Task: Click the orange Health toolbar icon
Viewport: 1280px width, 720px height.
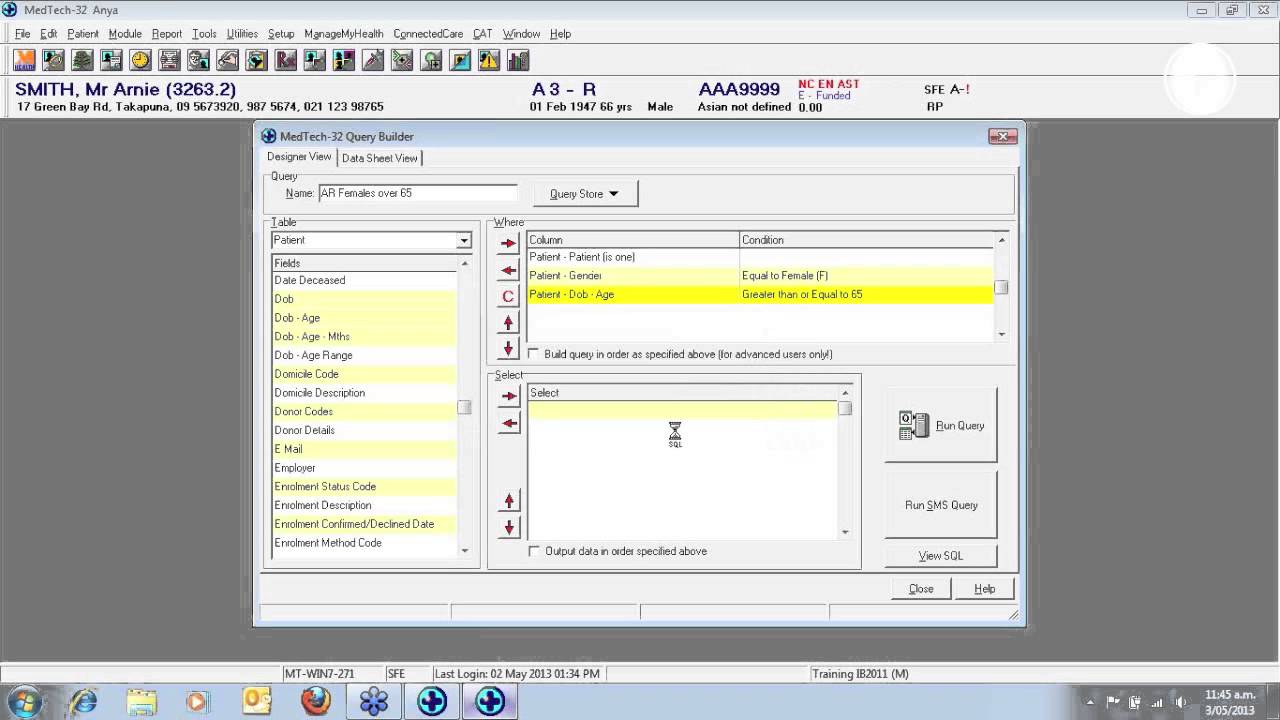Action: 24,60
